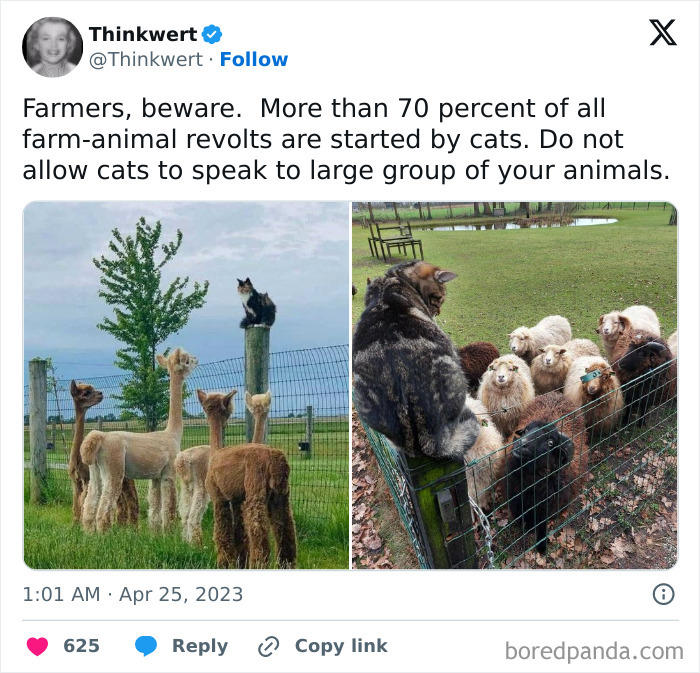Click the blue verified badge
700x673 pixels.
(212, 34)
